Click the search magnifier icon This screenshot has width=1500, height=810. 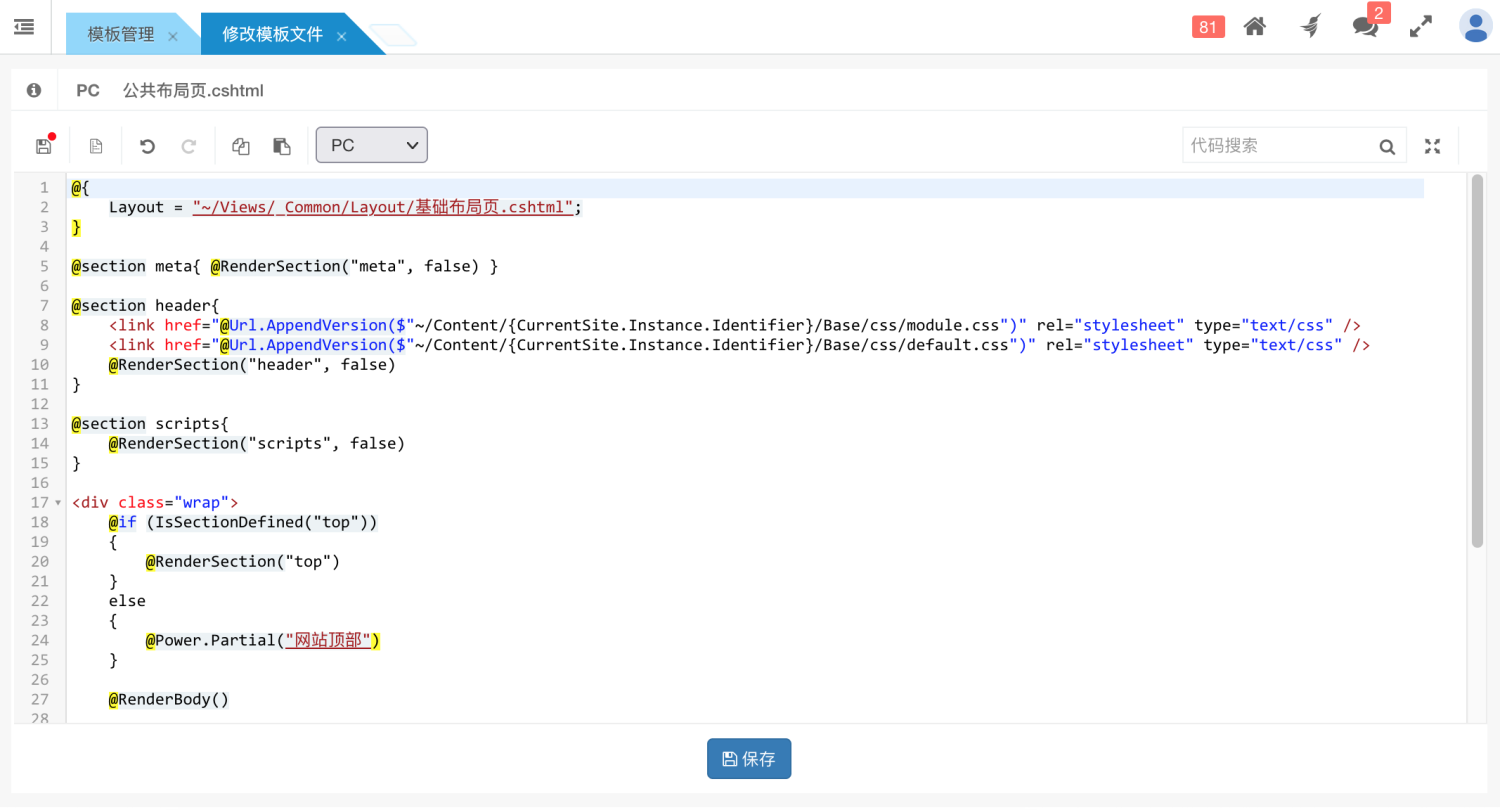coord(1387,147)
